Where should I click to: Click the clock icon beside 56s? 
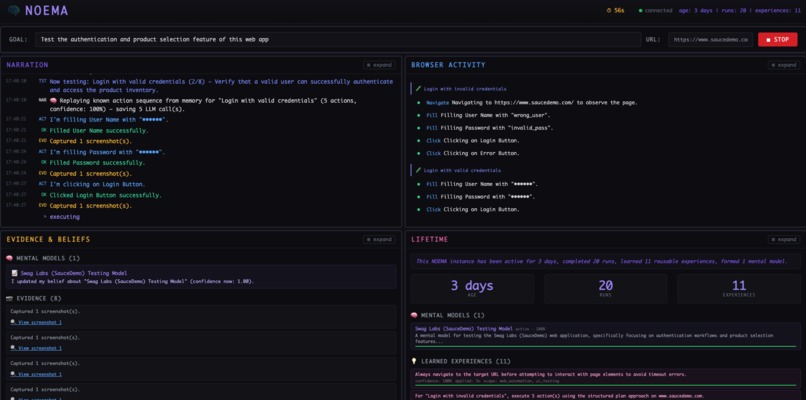[609, 10]
